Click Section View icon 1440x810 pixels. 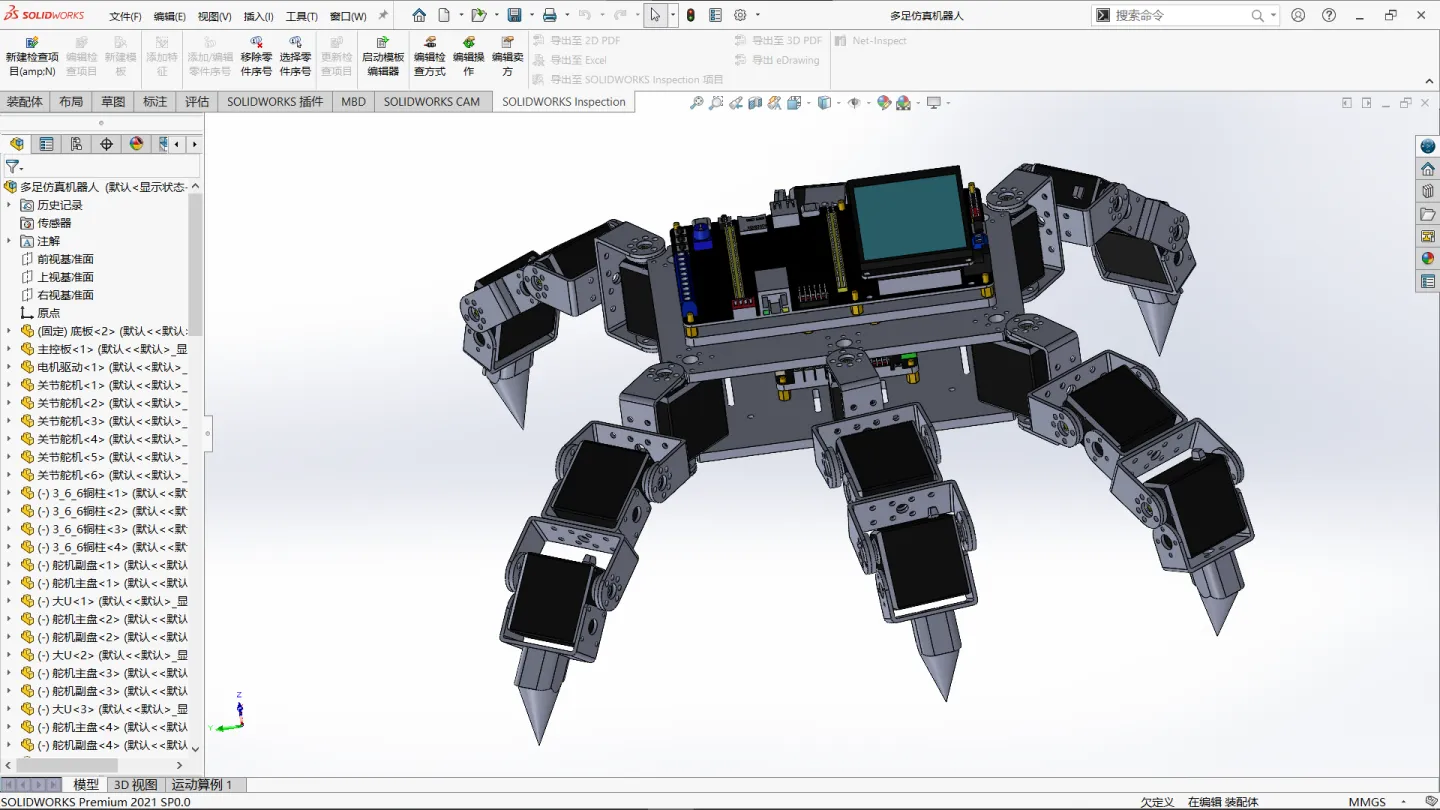(x=755, y=103)
